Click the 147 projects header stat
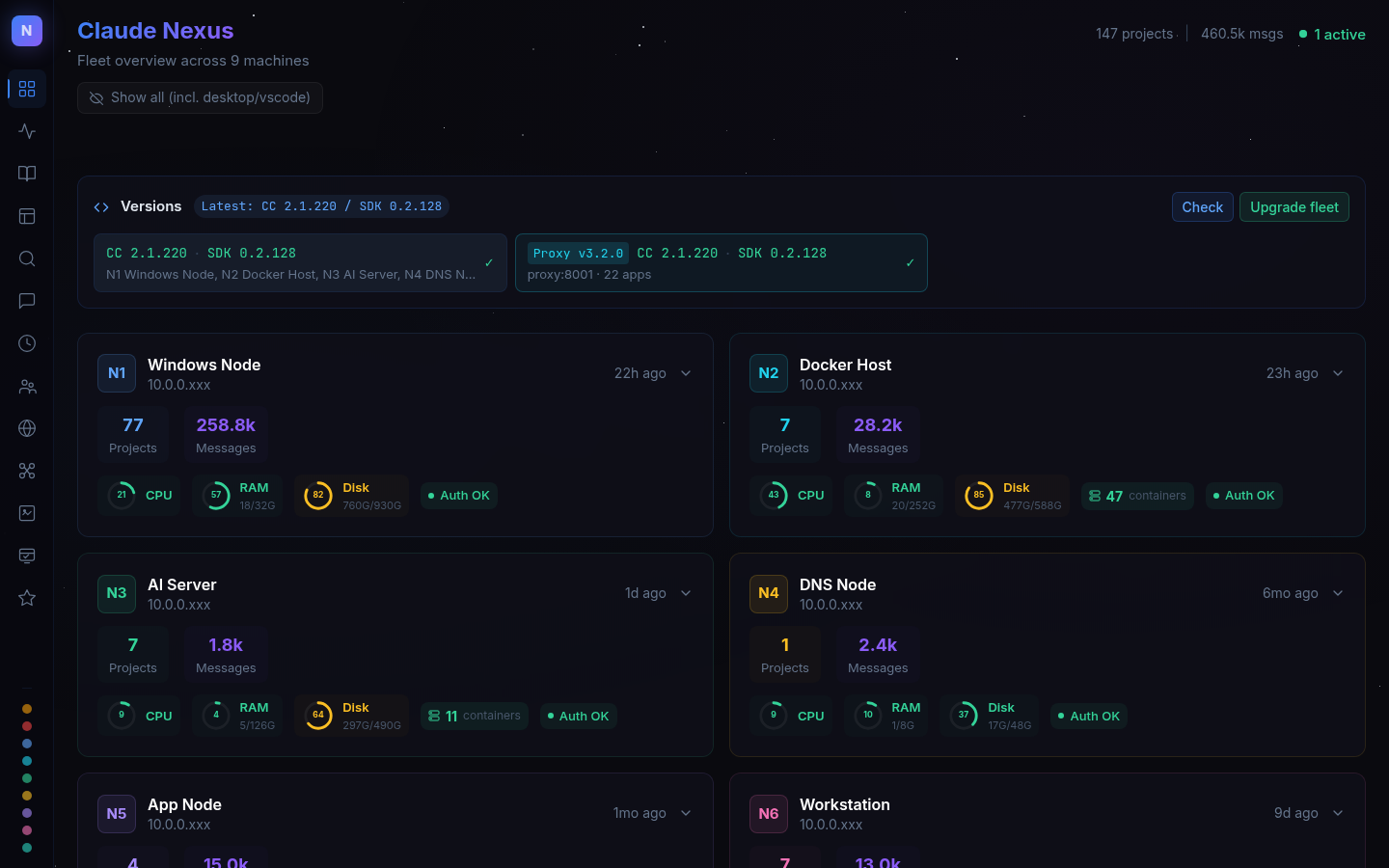The image size is (1389, 868). [x=1134, y=34]
